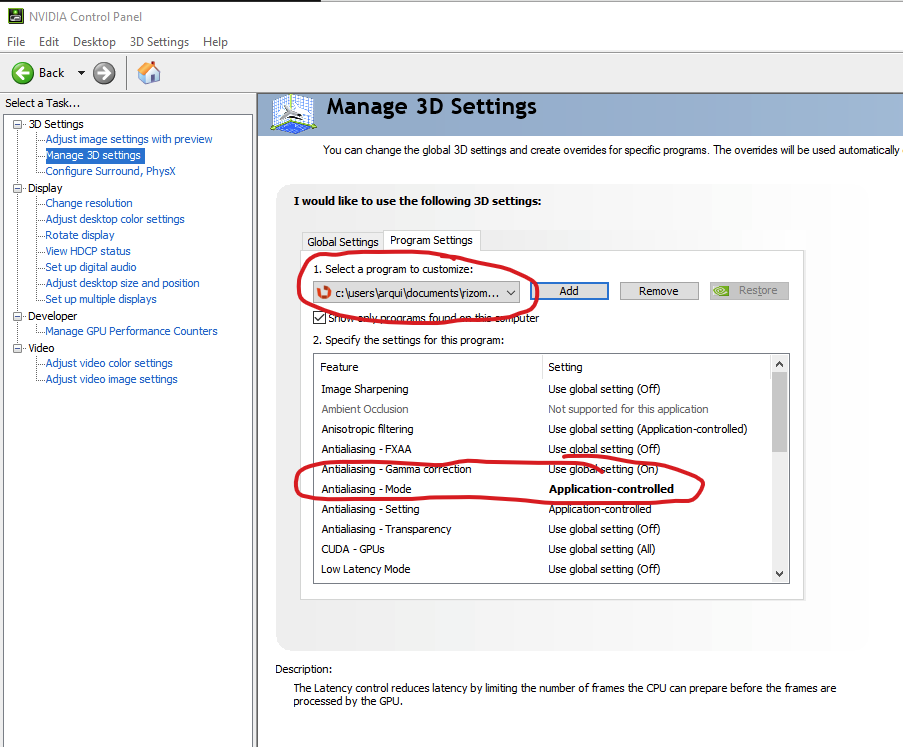Screen dimensions: 903x747
Task: Click the Application-controlled value for Antialiasing Mode
Action: pos(611,489)
